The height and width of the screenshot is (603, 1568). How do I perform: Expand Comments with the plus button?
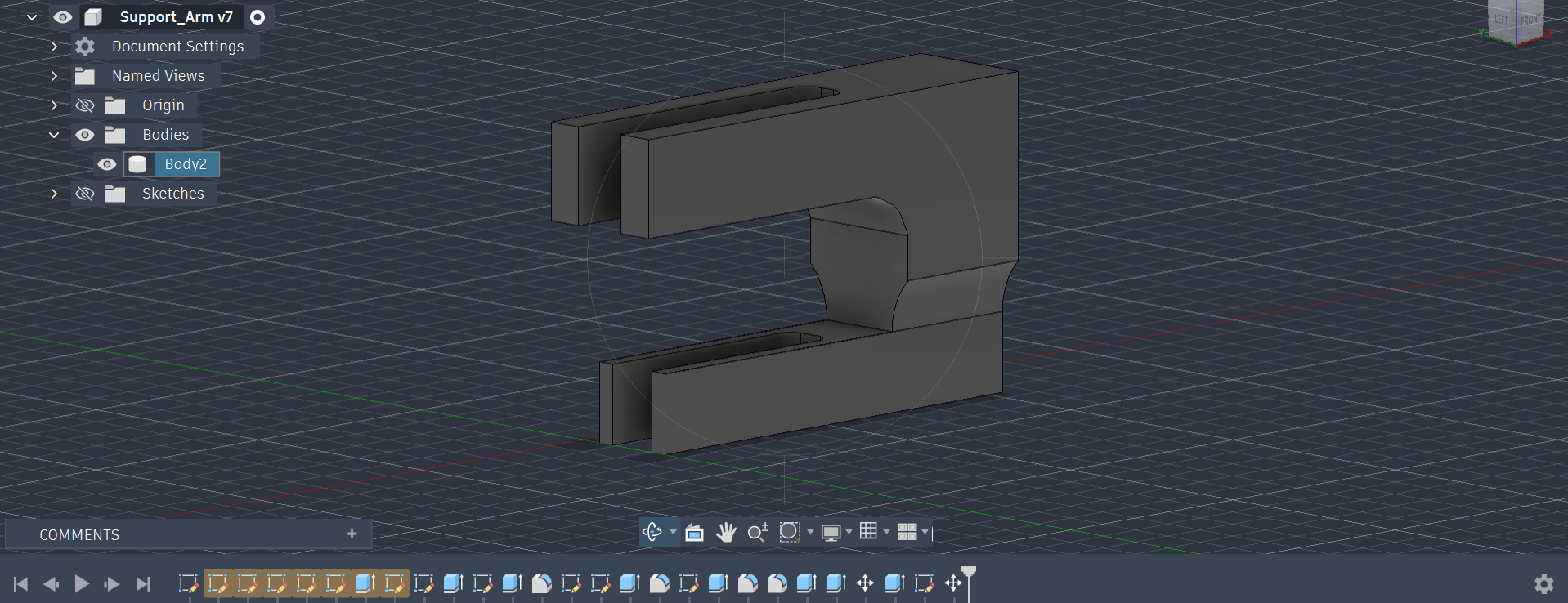point(352,534)
